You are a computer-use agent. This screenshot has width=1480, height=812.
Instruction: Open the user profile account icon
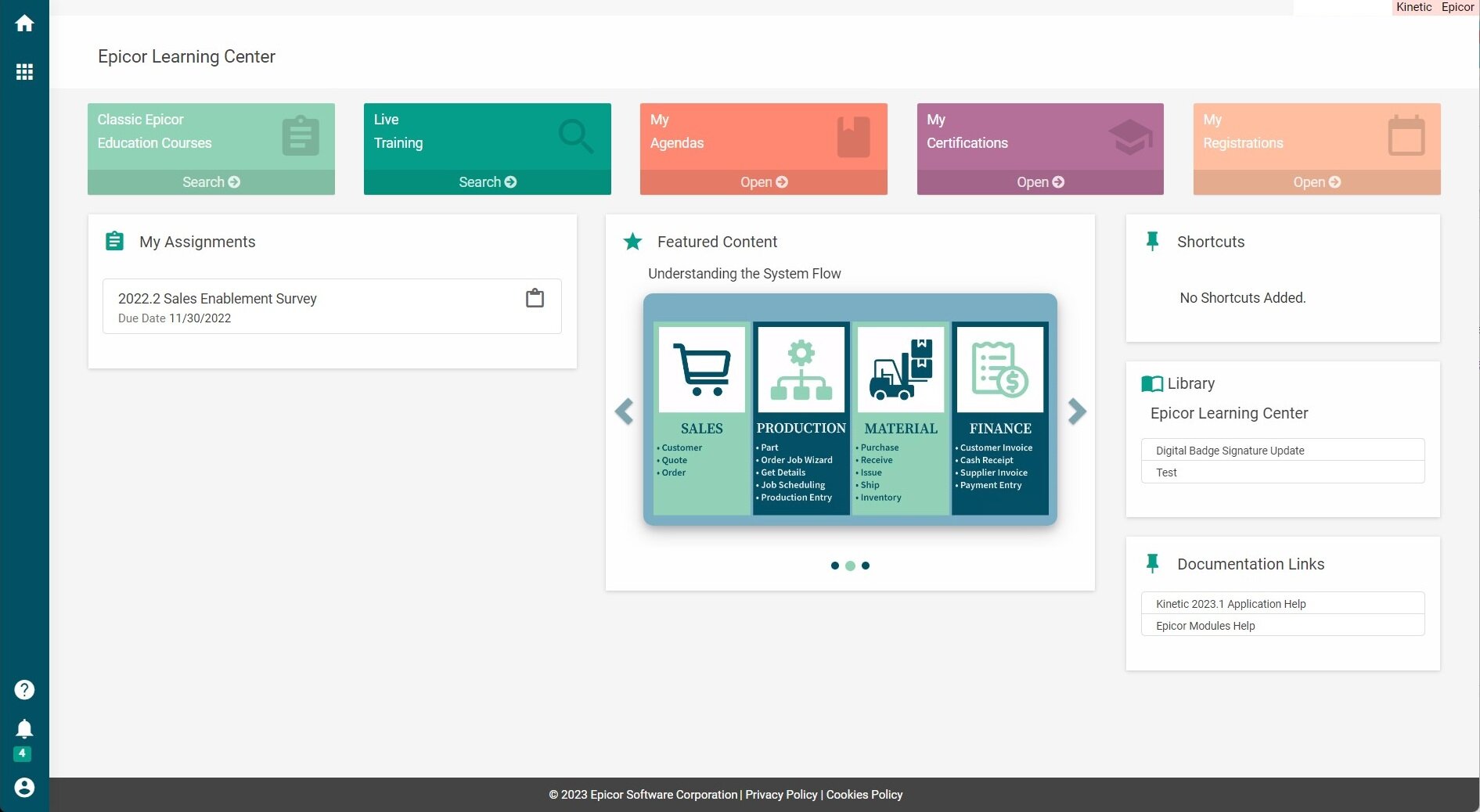pos(24,787)
